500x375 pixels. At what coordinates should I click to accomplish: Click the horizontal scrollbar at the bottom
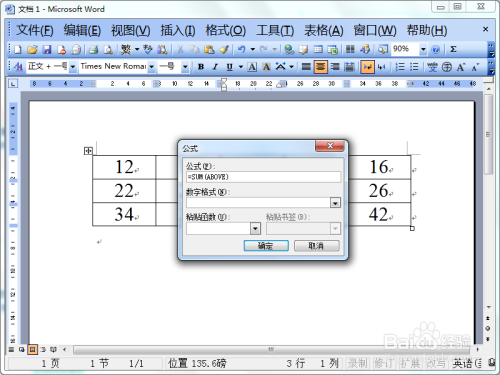[x=271, y=349]
